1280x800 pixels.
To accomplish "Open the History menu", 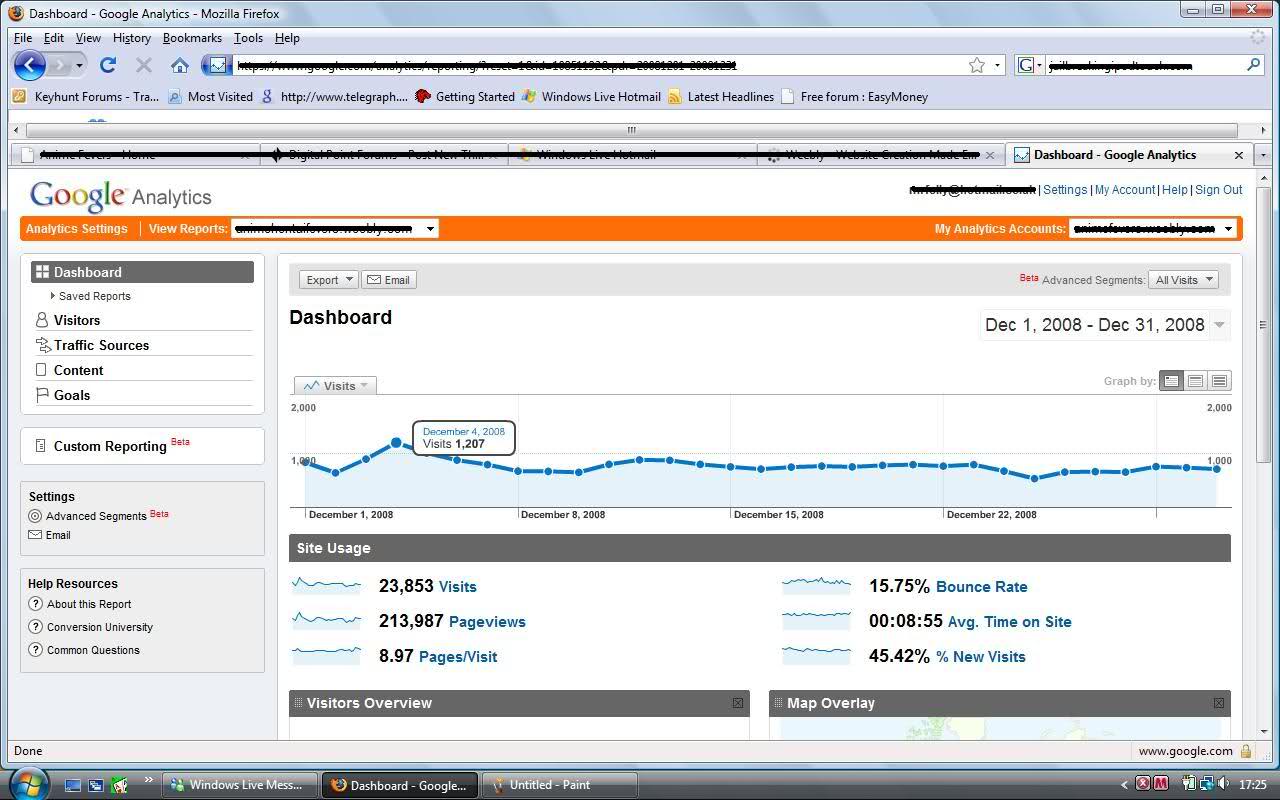I will 131,38.
